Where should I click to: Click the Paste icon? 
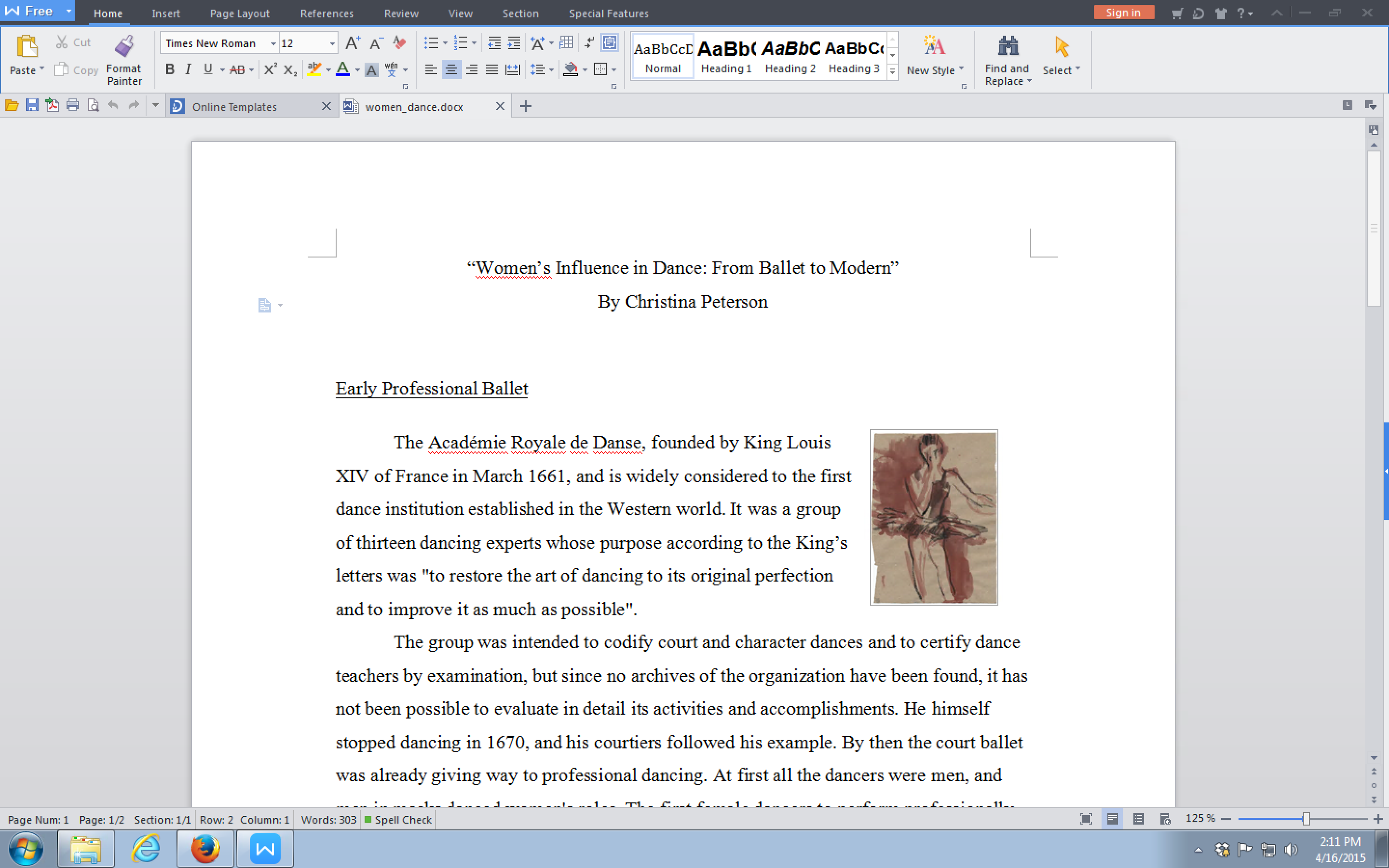[x=27, y=46]
